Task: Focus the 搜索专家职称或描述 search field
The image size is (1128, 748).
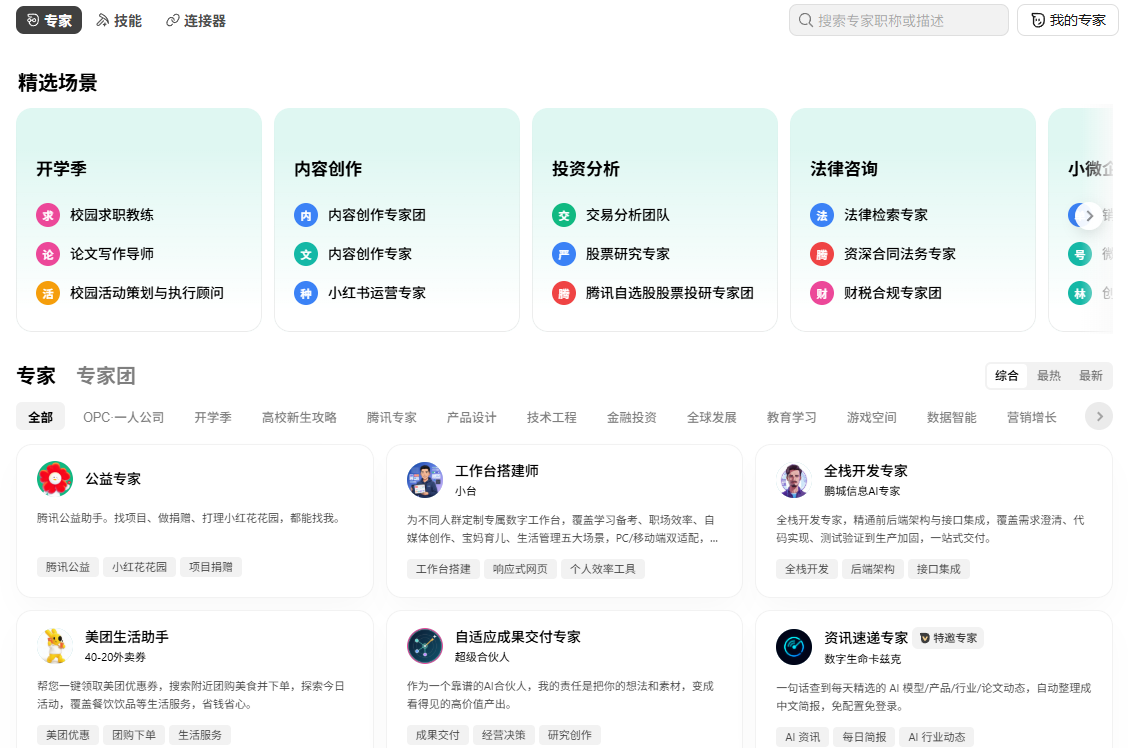Action: tap(899, 20)
